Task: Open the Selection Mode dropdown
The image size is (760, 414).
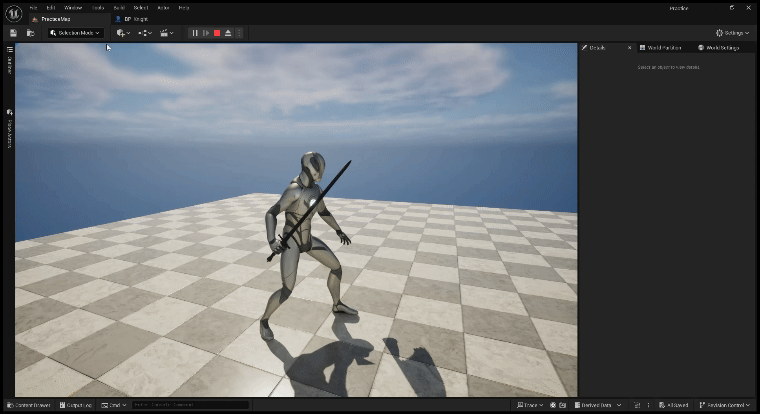Action: [76, 33]
